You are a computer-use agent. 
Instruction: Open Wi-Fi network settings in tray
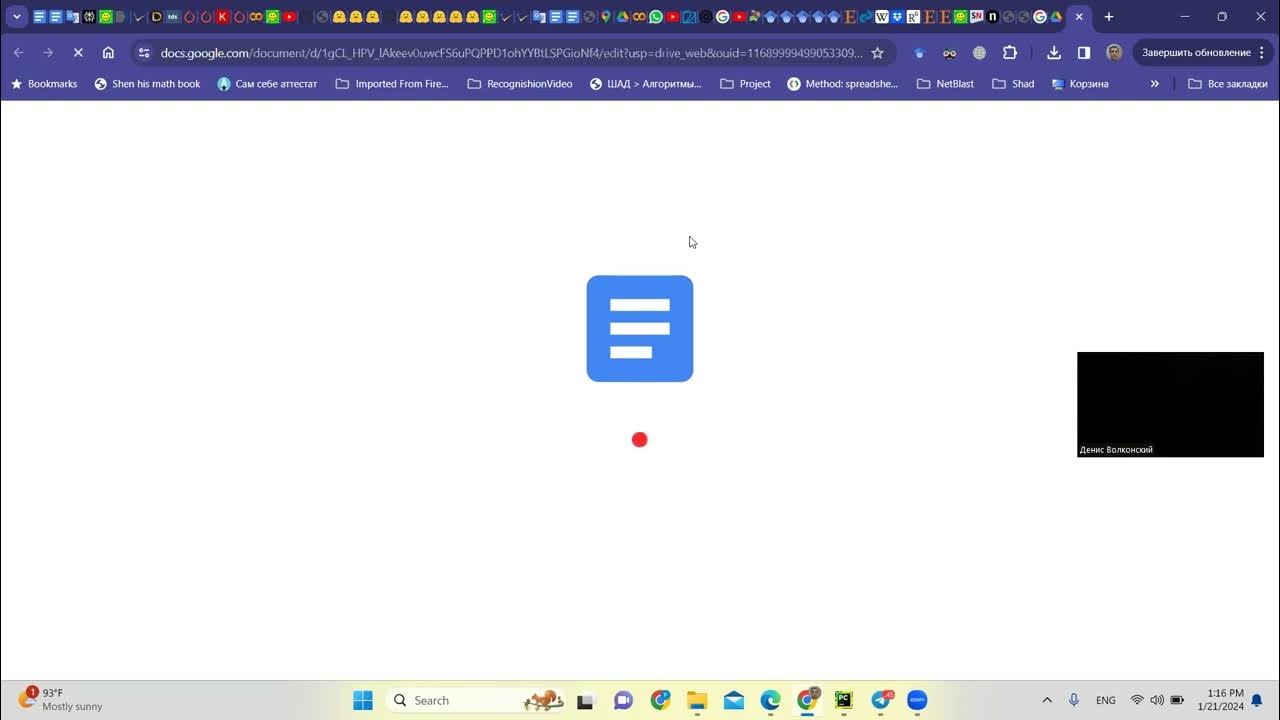click(1137, 700)
